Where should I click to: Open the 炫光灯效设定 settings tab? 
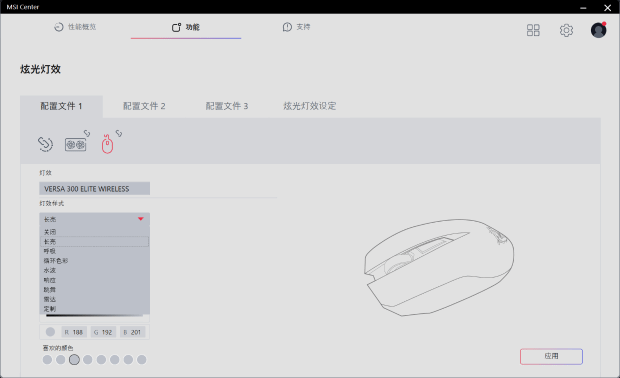pos(310,106)
